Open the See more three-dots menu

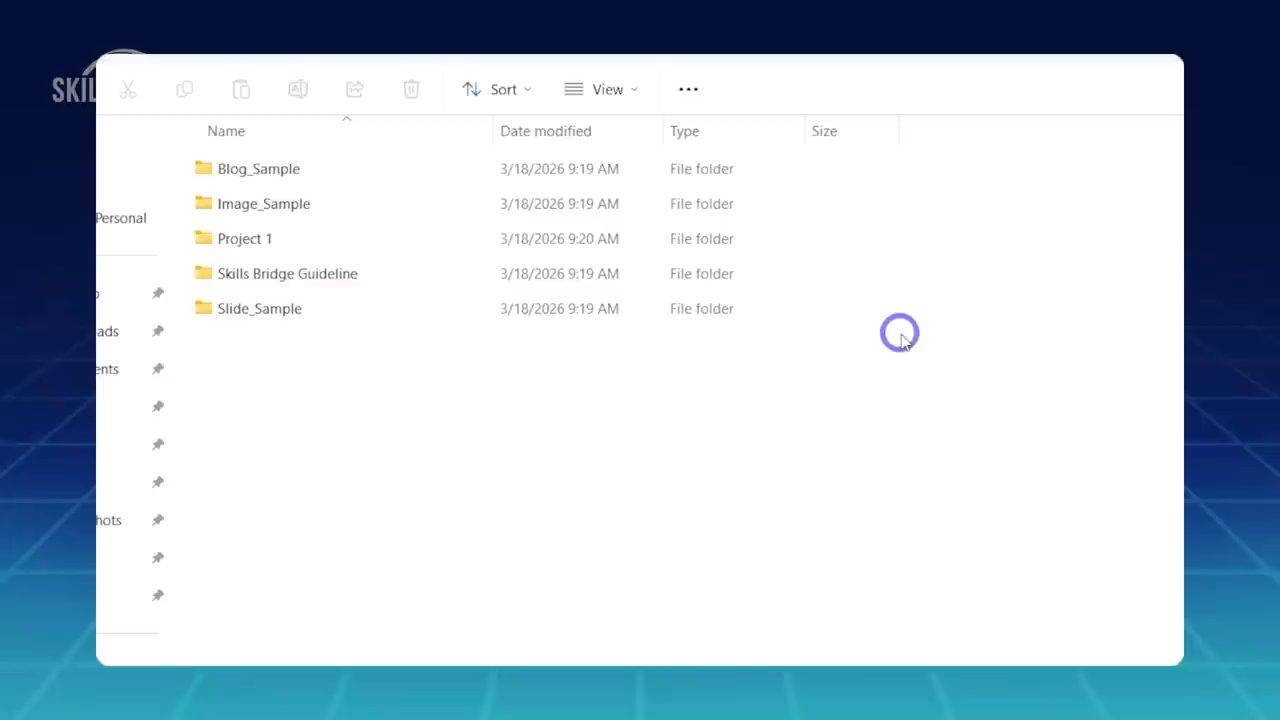click(x=688, y=89)
